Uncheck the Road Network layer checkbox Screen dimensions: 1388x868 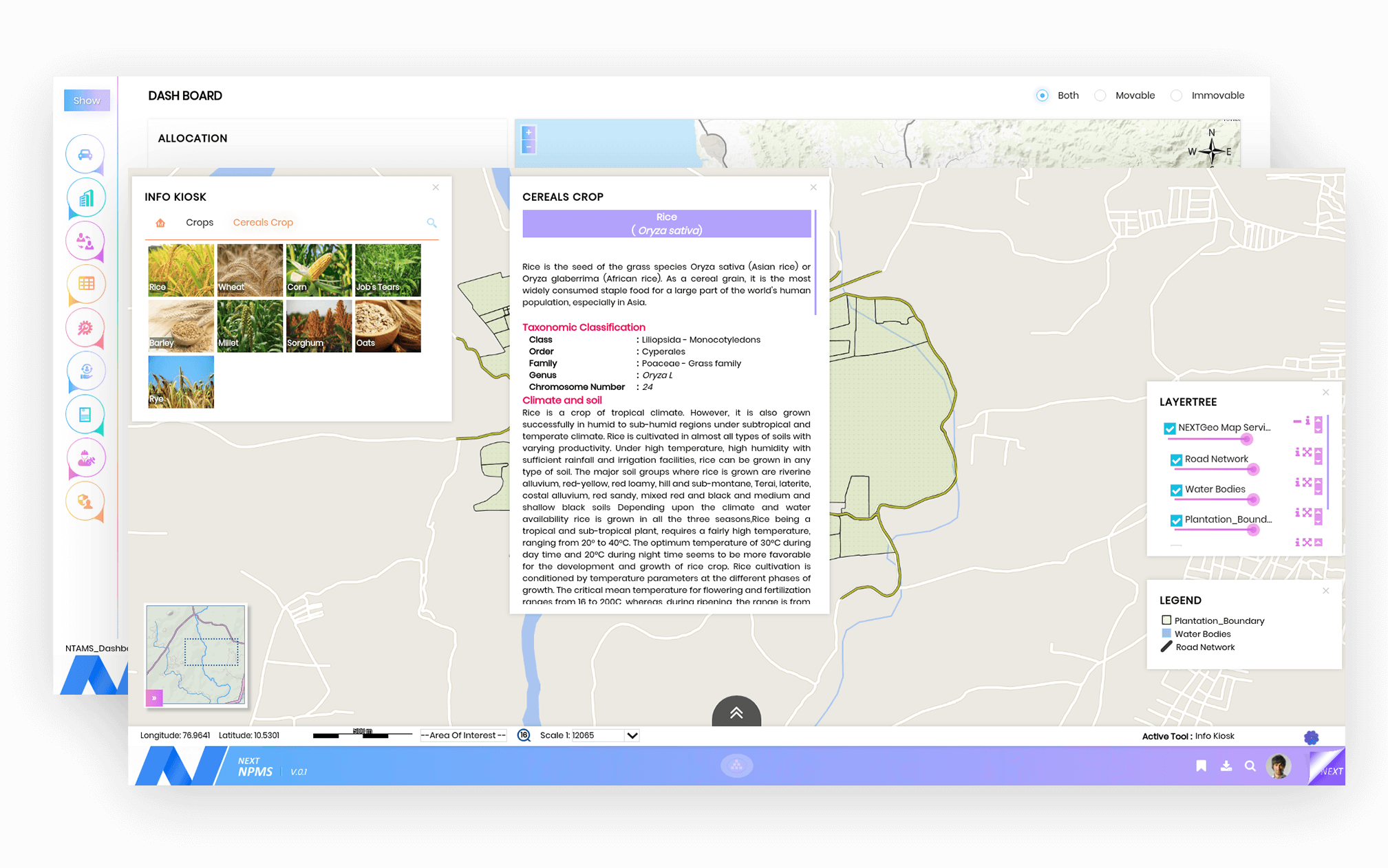tap(1176, 459)
